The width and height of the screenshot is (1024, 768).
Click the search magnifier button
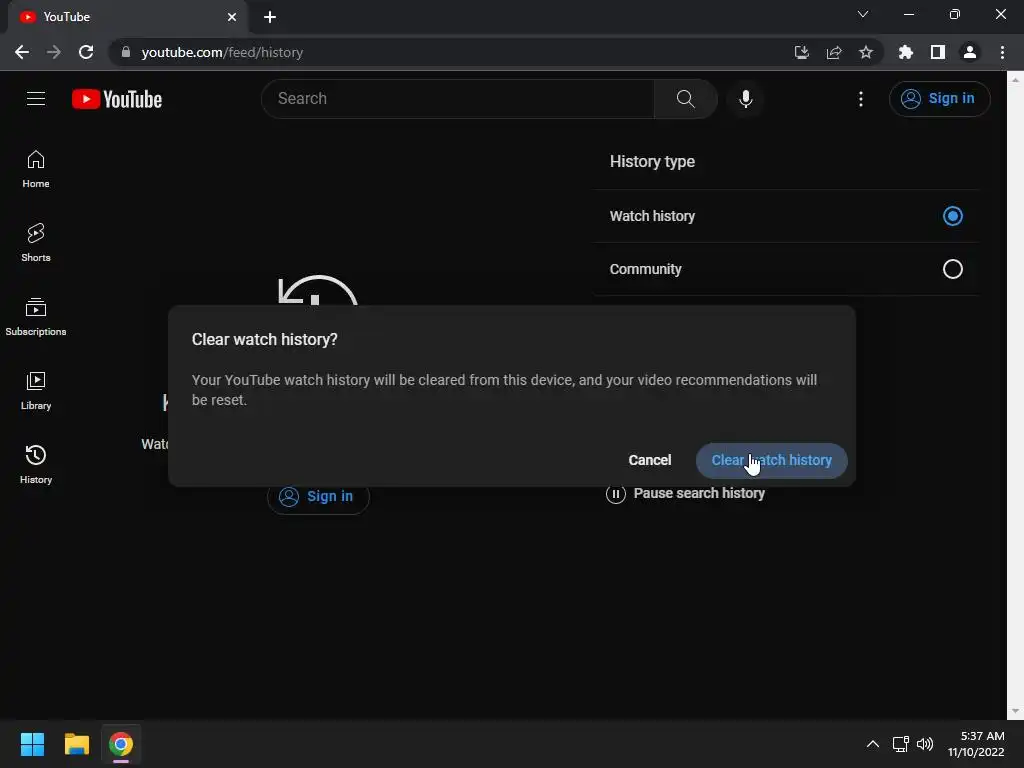(x=685, y=99)
